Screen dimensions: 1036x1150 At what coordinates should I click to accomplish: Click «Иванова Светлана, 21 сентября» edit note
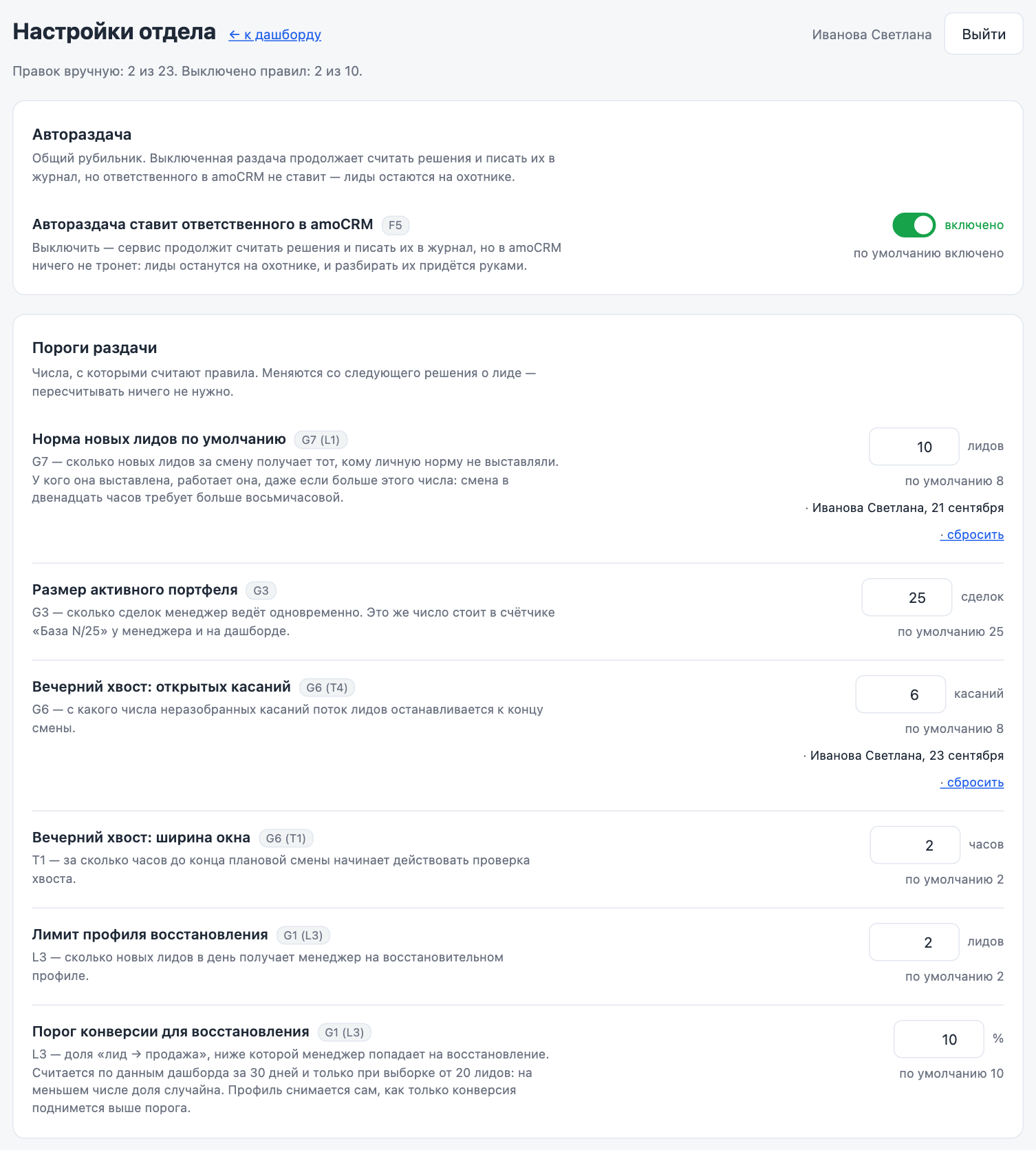pos(908,508)
